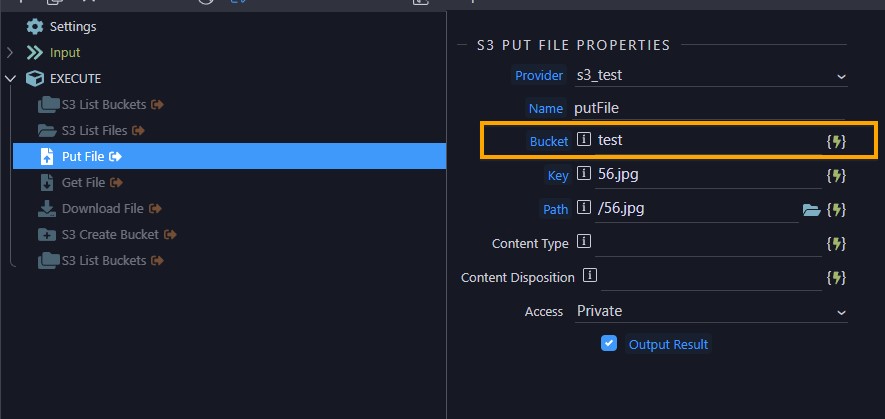Open the Bucket field data binding picker
Image resolution: width=885 pixels, height=419 pixels.
pos(836,141)
